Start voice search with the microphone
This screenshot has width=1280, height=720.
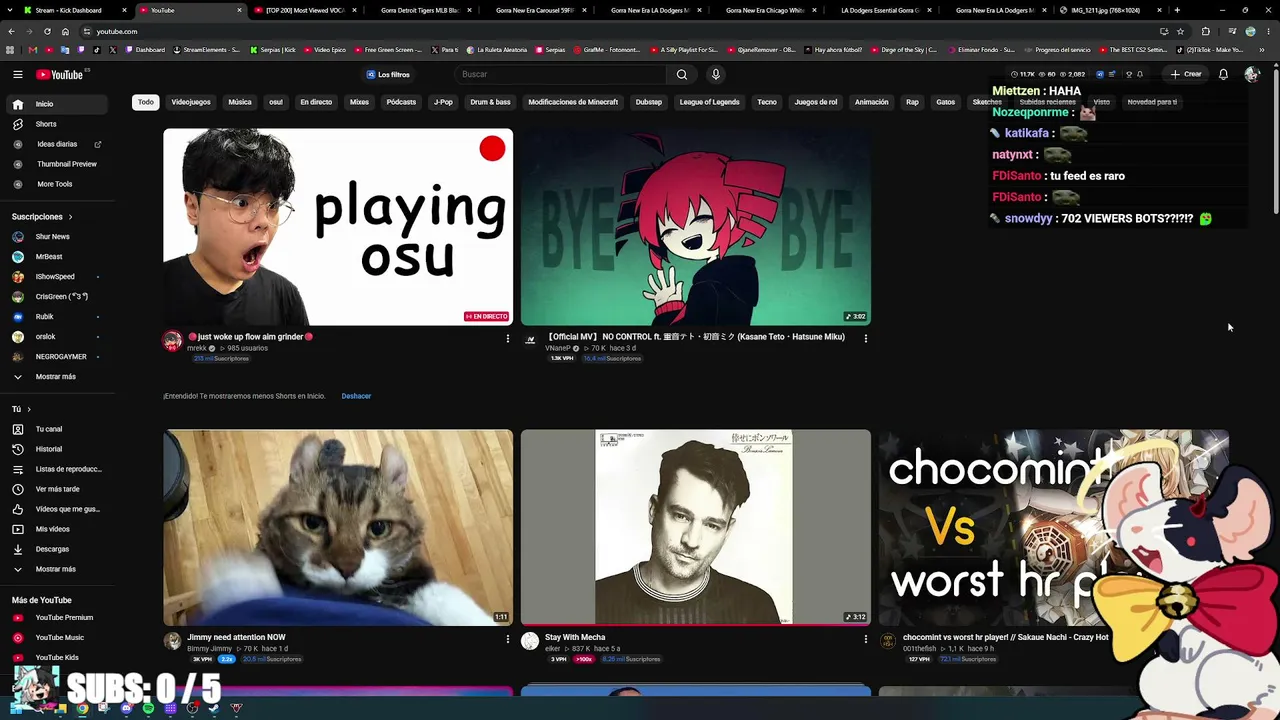[x=715, y=74]
